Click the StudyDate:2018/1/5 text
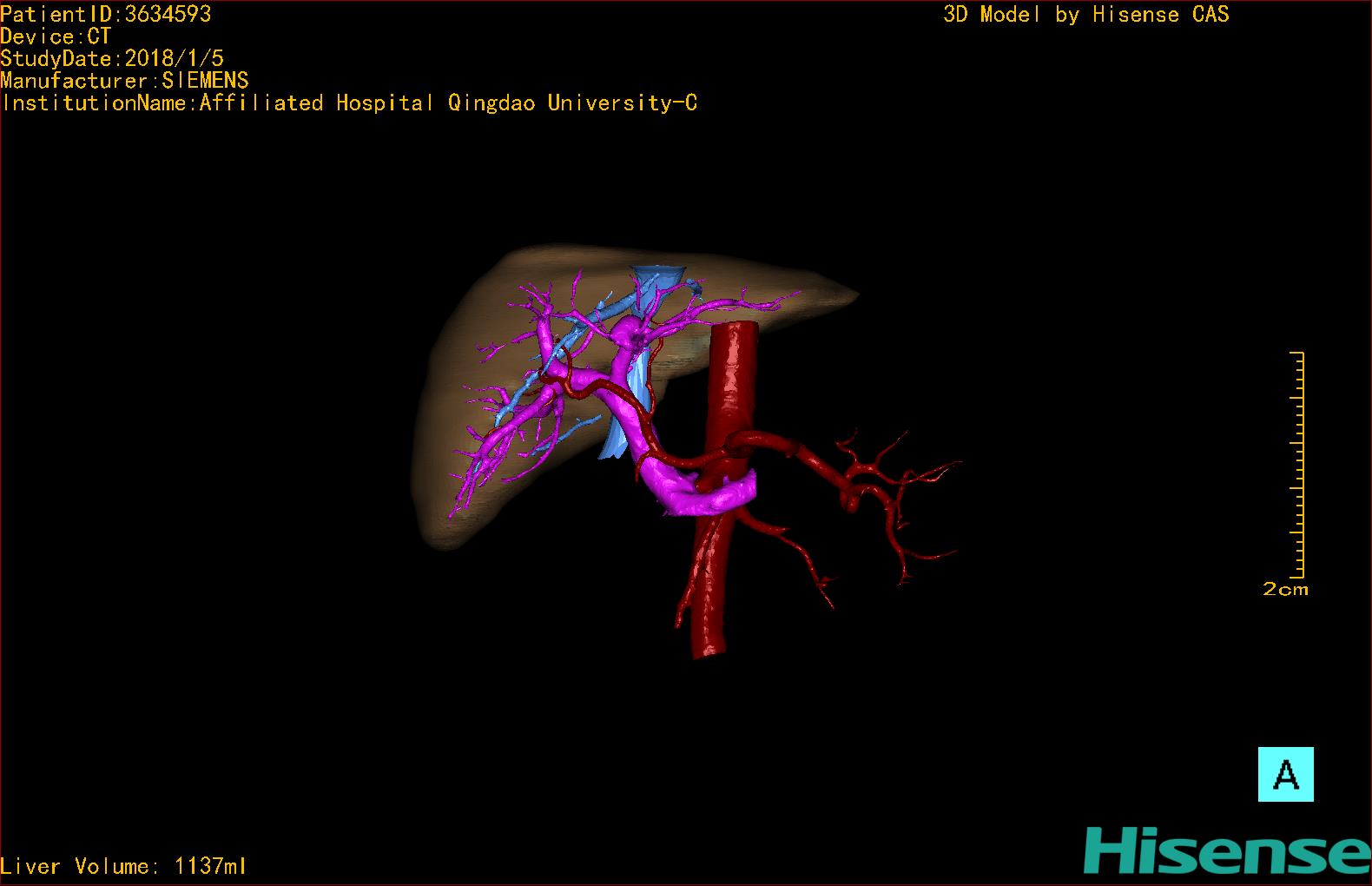Viewport: 1372px width, 886px height. [x=112, y=58]
